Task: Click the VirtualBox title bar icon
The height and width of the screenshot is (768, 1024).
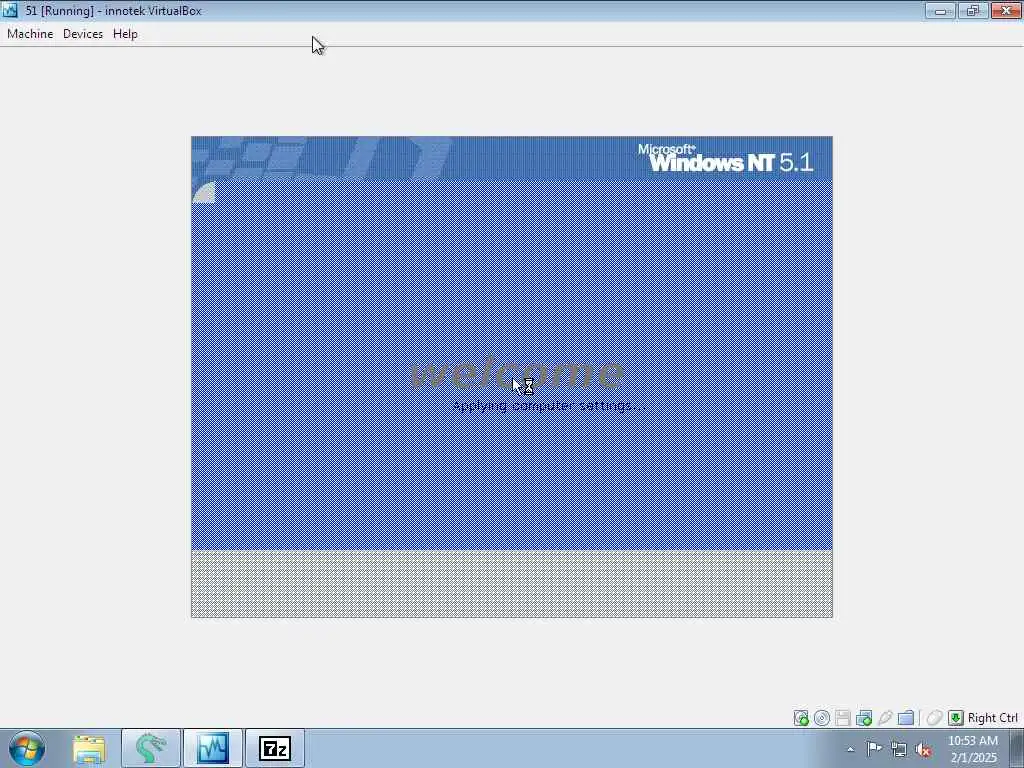Action: (x=10, y=10)
